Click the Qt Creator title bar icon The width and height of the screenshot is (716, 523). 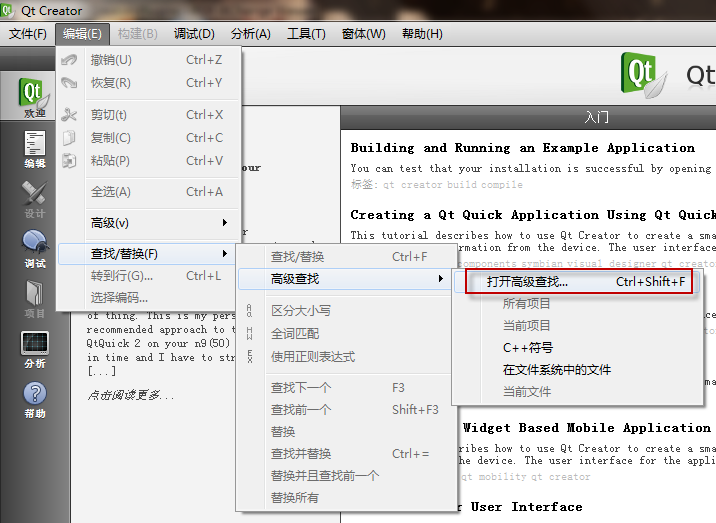6,10
